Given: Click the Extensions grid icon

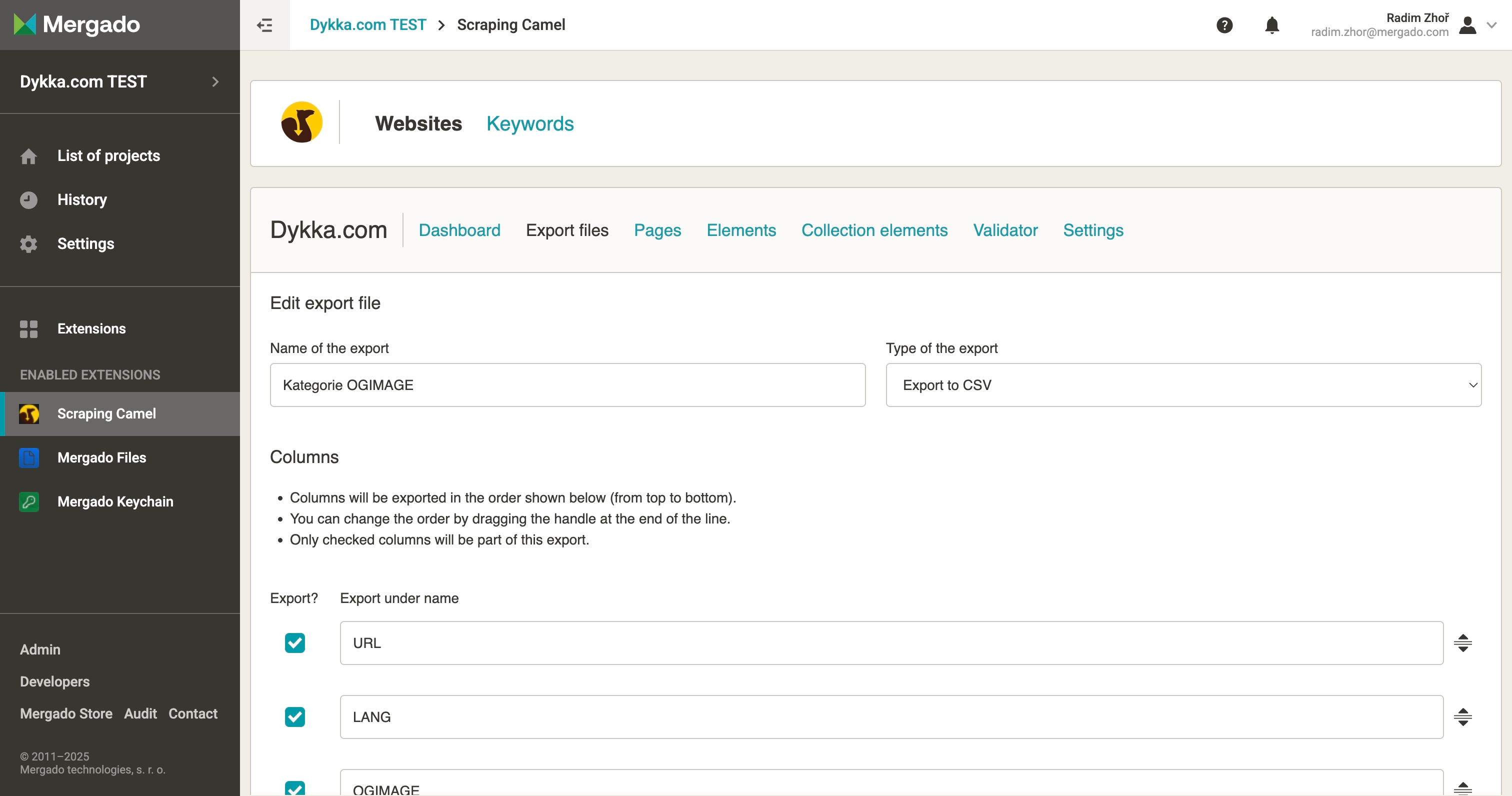Looking at the screenshot, I should click(x=29, y=328).
